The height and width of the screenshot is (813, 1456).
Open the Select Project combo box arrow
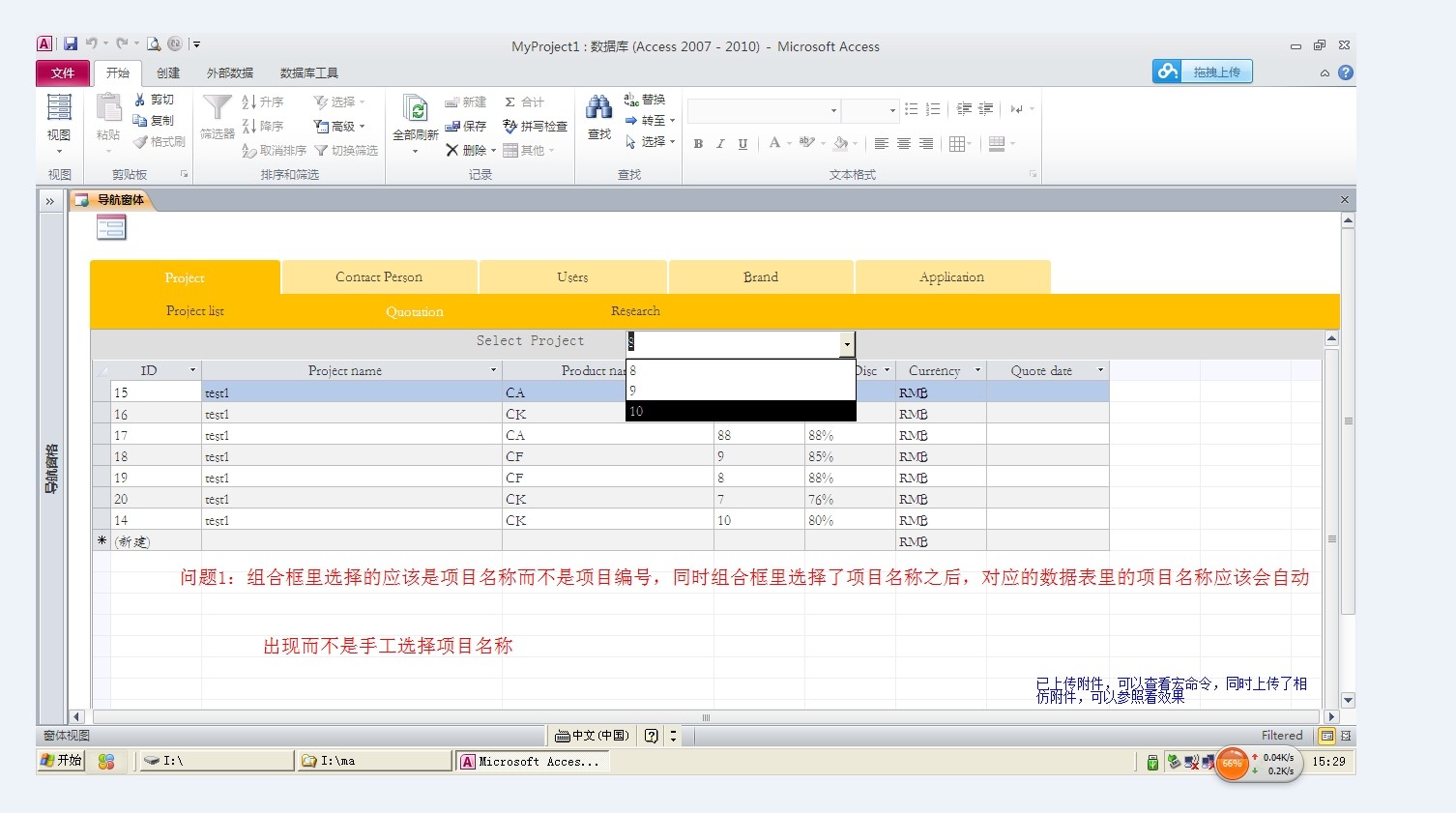[x=847, y=344]
